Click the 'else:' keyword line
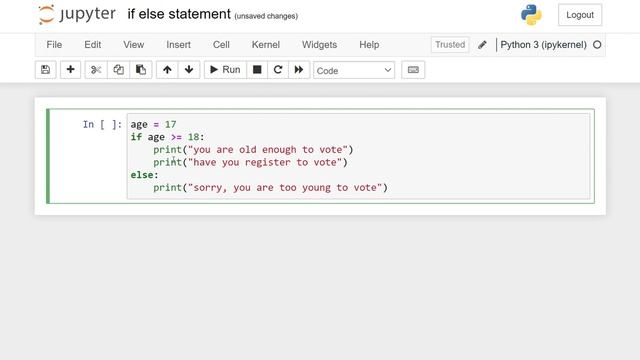640x360 pixels. point(144,175)
